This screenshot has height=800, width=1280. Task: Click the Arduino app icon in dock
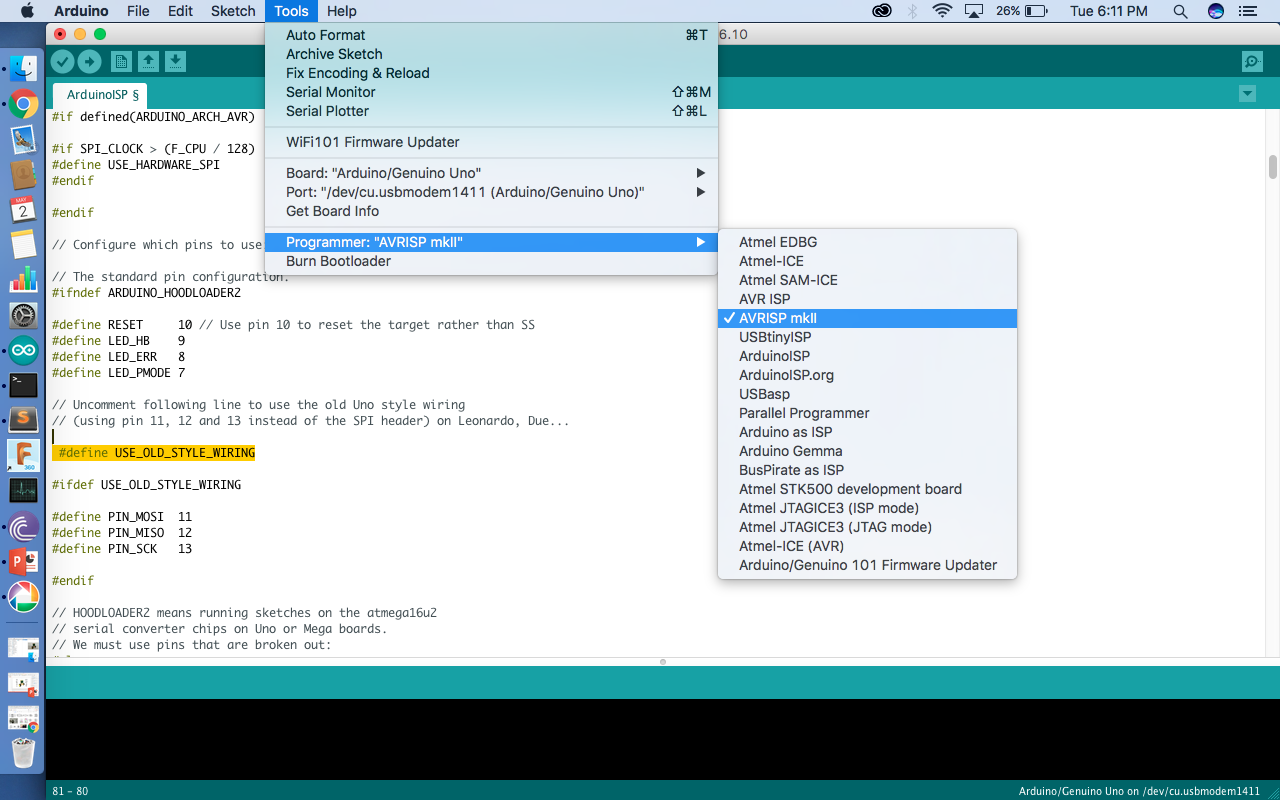[23, 350]
